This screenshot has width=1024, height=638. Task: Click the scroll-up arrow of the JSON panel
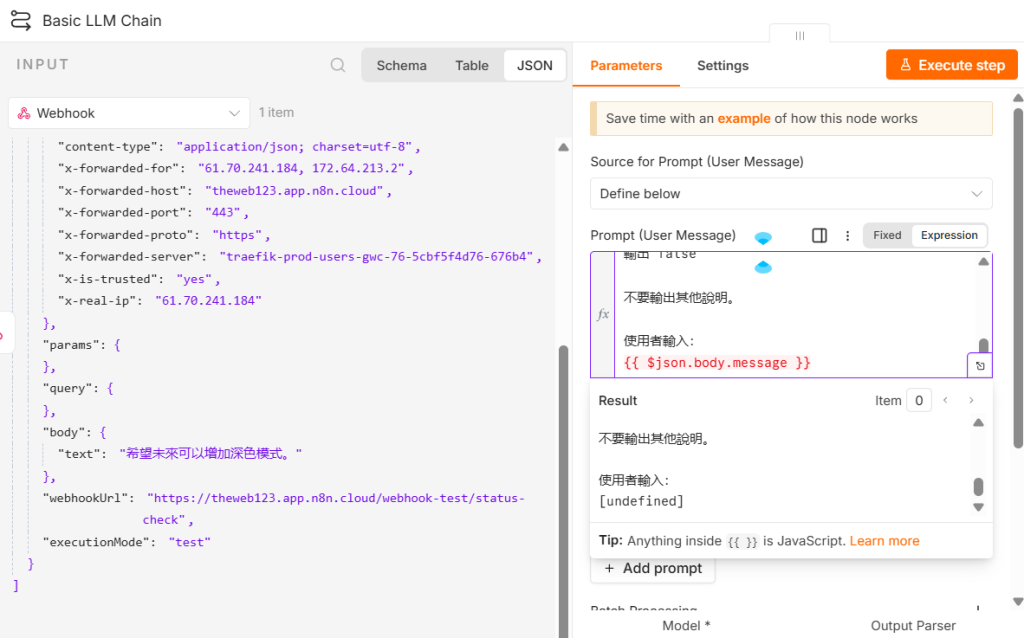[564, 148]
